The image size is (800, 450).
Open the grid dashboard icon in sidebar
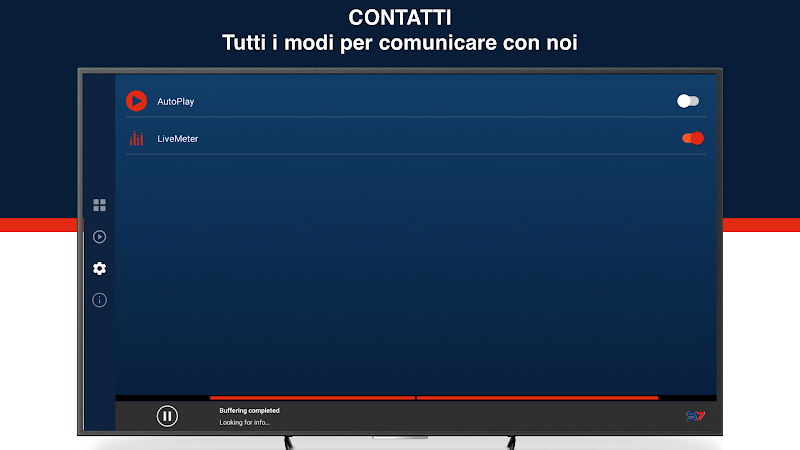pyautogui.click(x=99, y=205)
